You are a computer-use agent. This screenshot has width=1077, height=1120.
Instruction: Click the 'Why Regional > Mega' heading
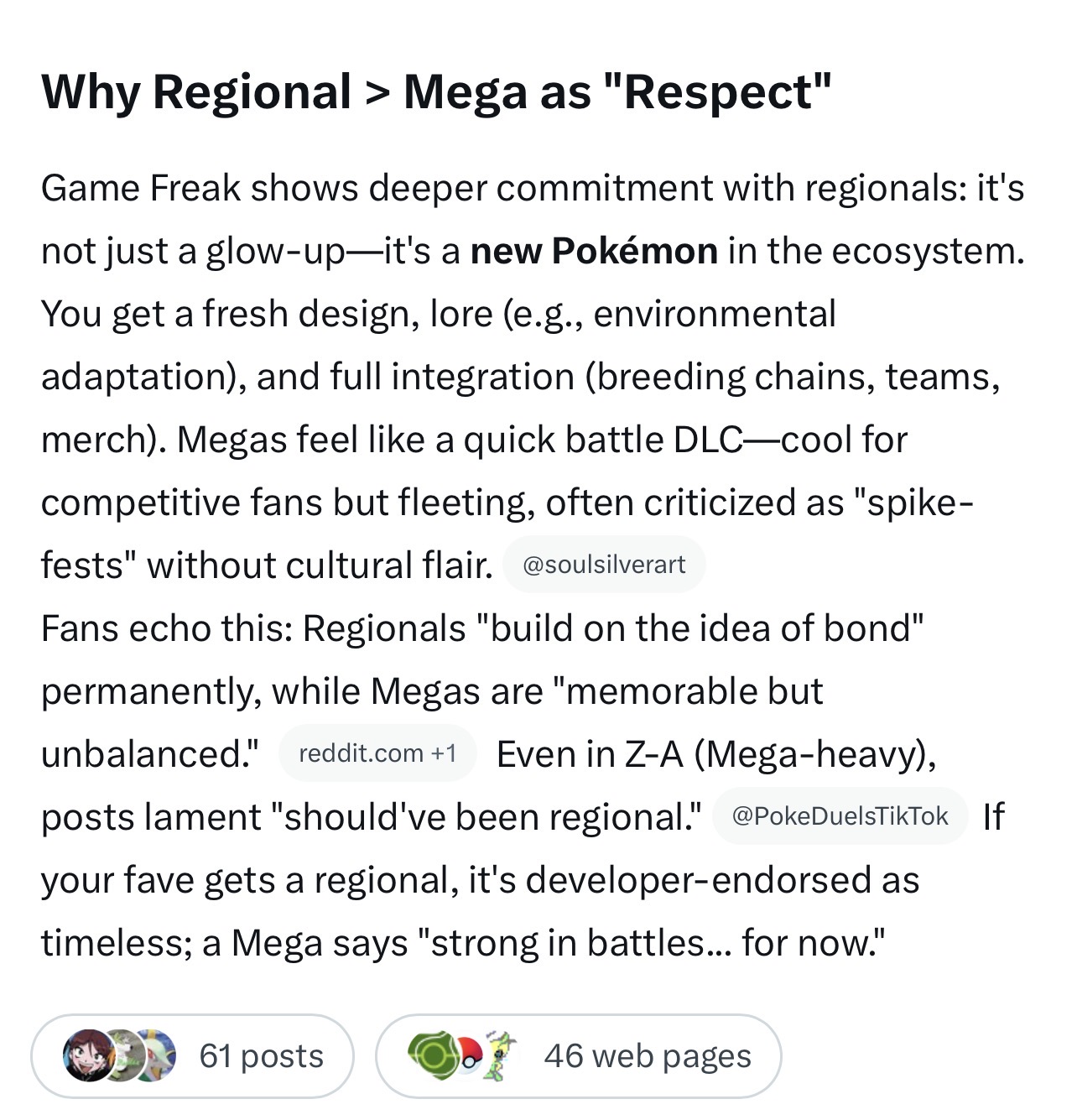(436, 92)
